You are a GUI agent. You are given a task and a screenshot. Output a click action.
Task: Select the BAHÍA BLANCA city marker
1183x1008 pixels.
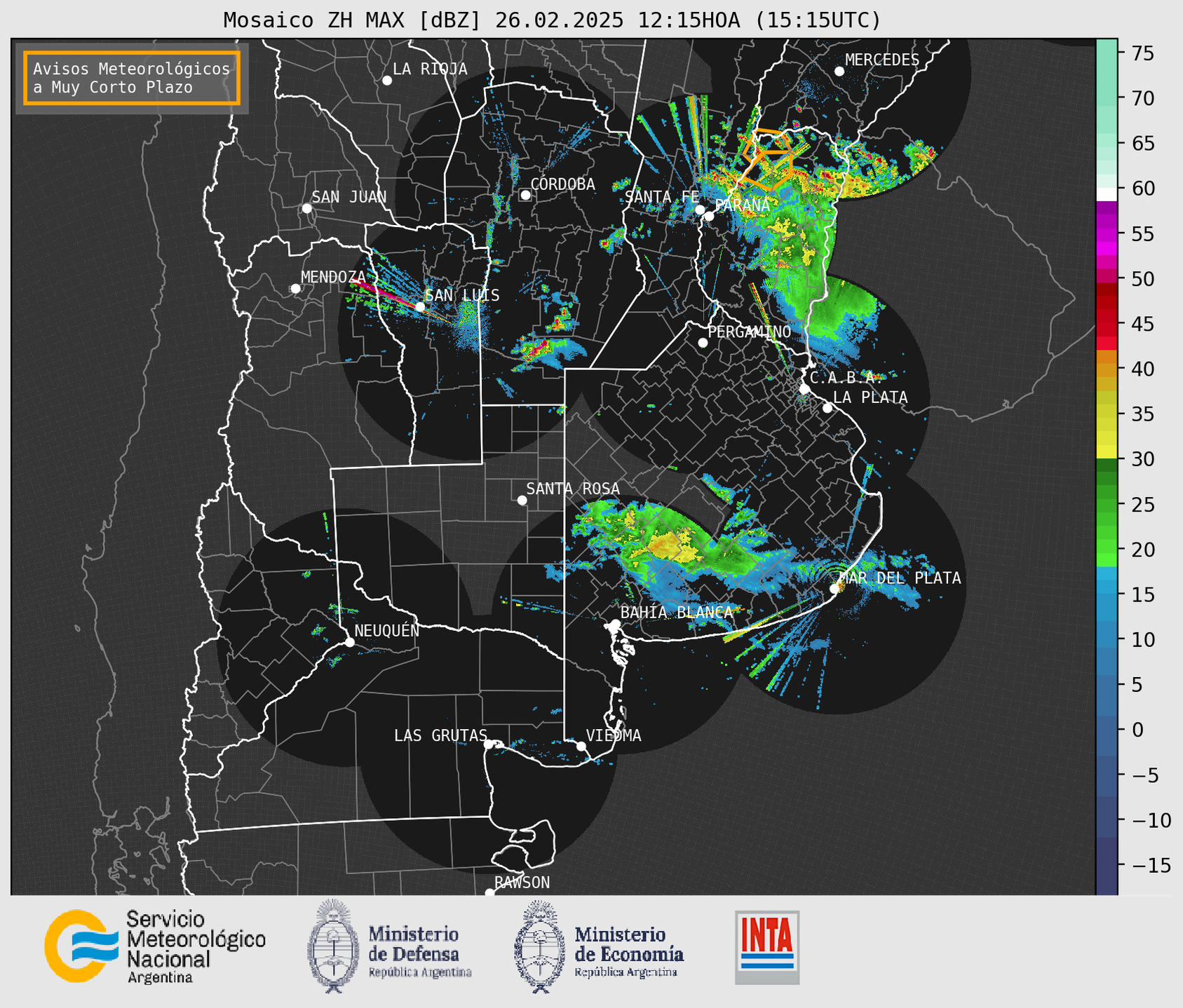point(615,624)
